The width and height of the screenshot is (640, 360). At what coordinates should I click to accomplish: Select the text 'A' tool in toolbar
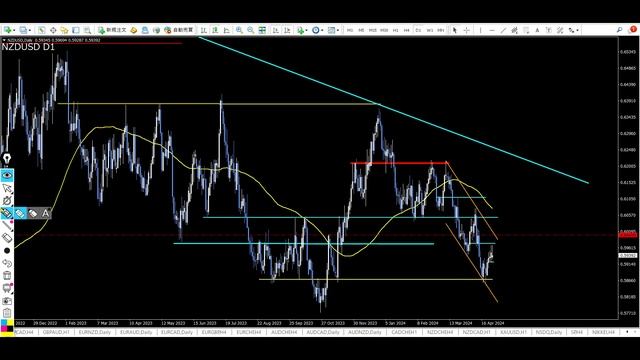537,30
